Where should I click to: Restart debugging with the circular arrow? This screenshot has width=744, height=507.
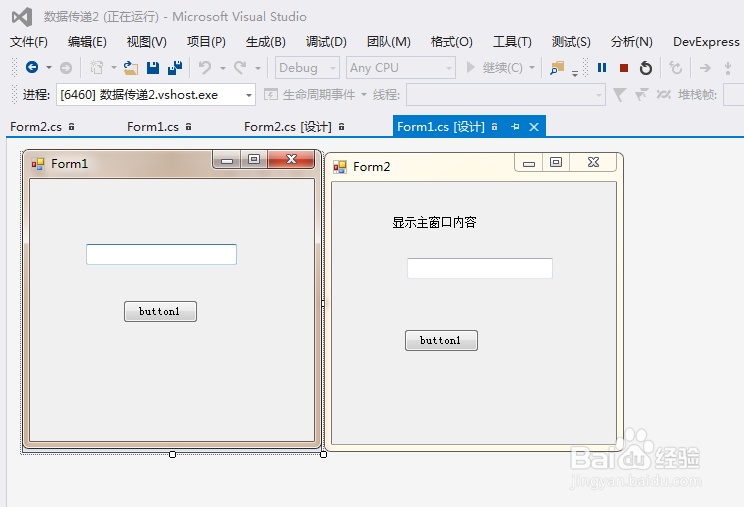coord(645,68)
